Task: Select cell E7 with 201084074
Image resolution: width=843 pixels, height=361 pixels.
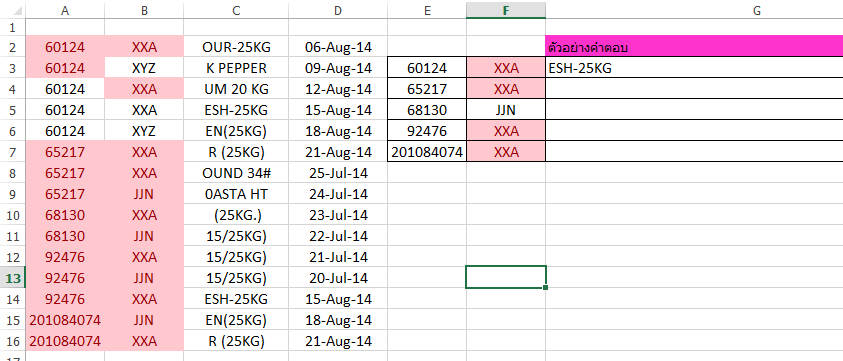Action: click(427, 152)
